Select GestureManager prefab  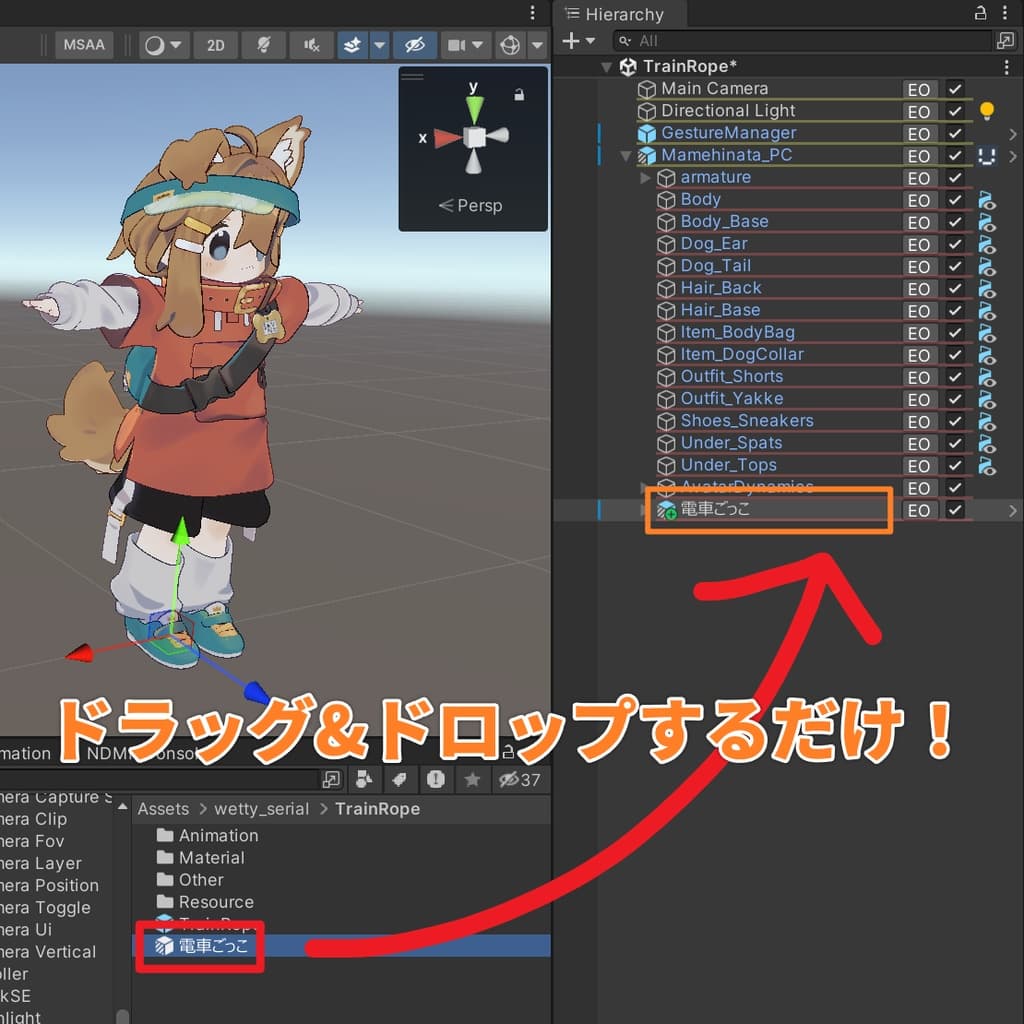[x=729, y=133]
